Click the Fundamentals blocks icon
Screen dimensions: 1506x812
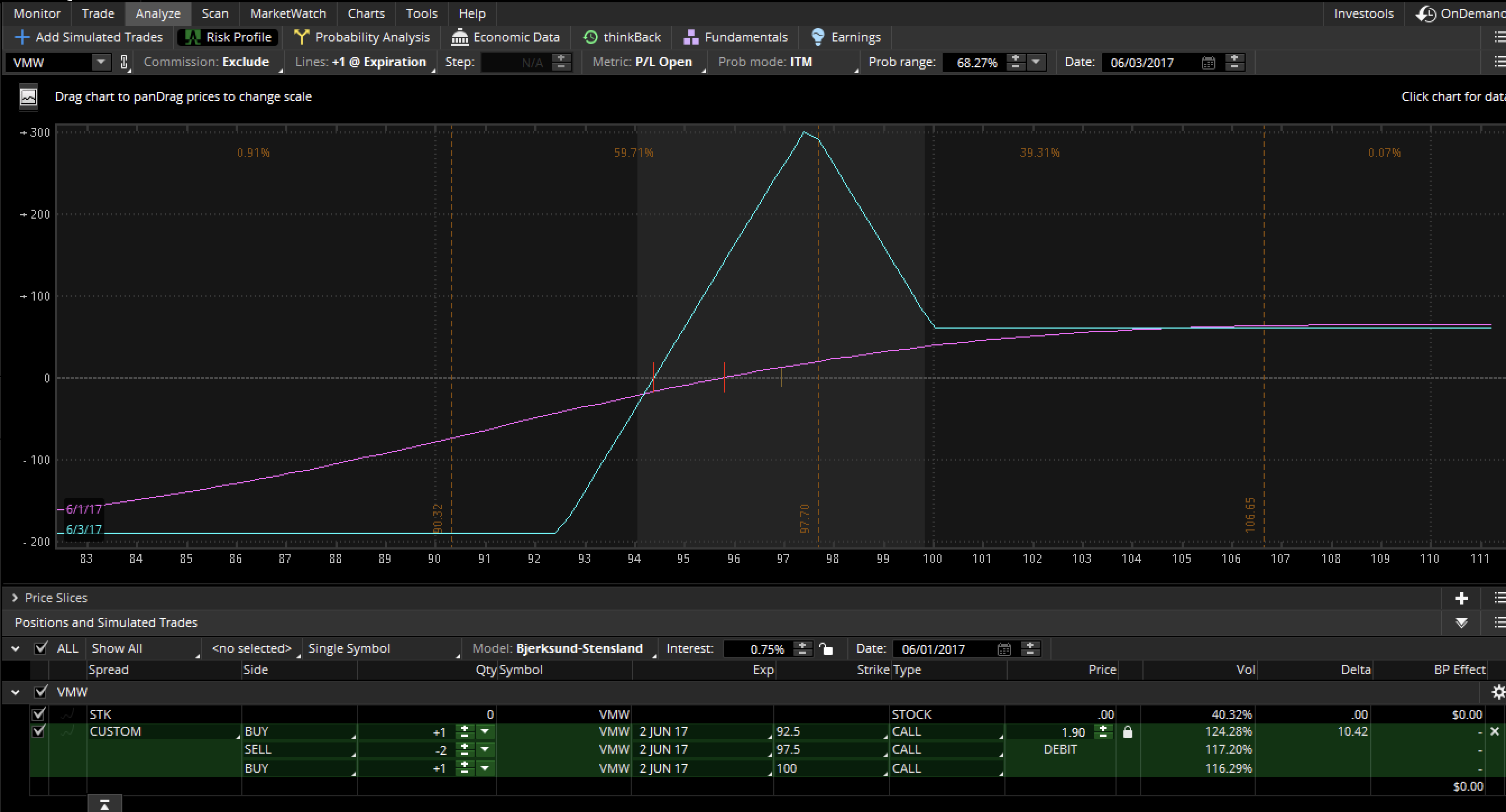point(691,38)
